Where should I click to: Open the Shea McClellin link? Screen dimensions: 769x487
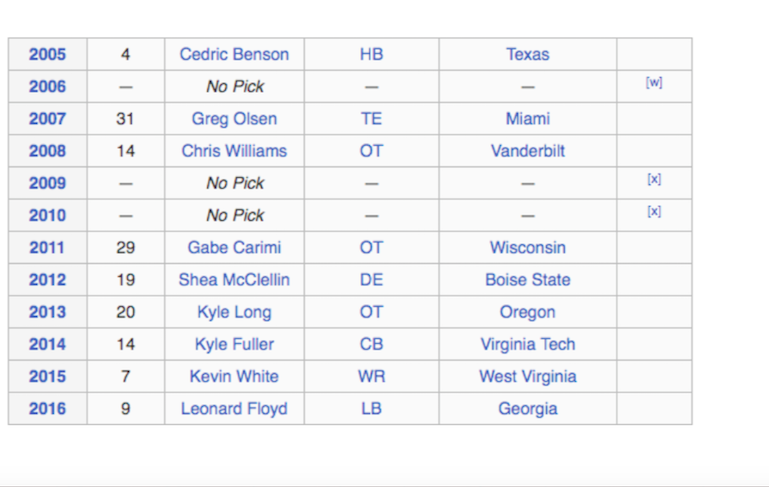[x=234, y=280]
